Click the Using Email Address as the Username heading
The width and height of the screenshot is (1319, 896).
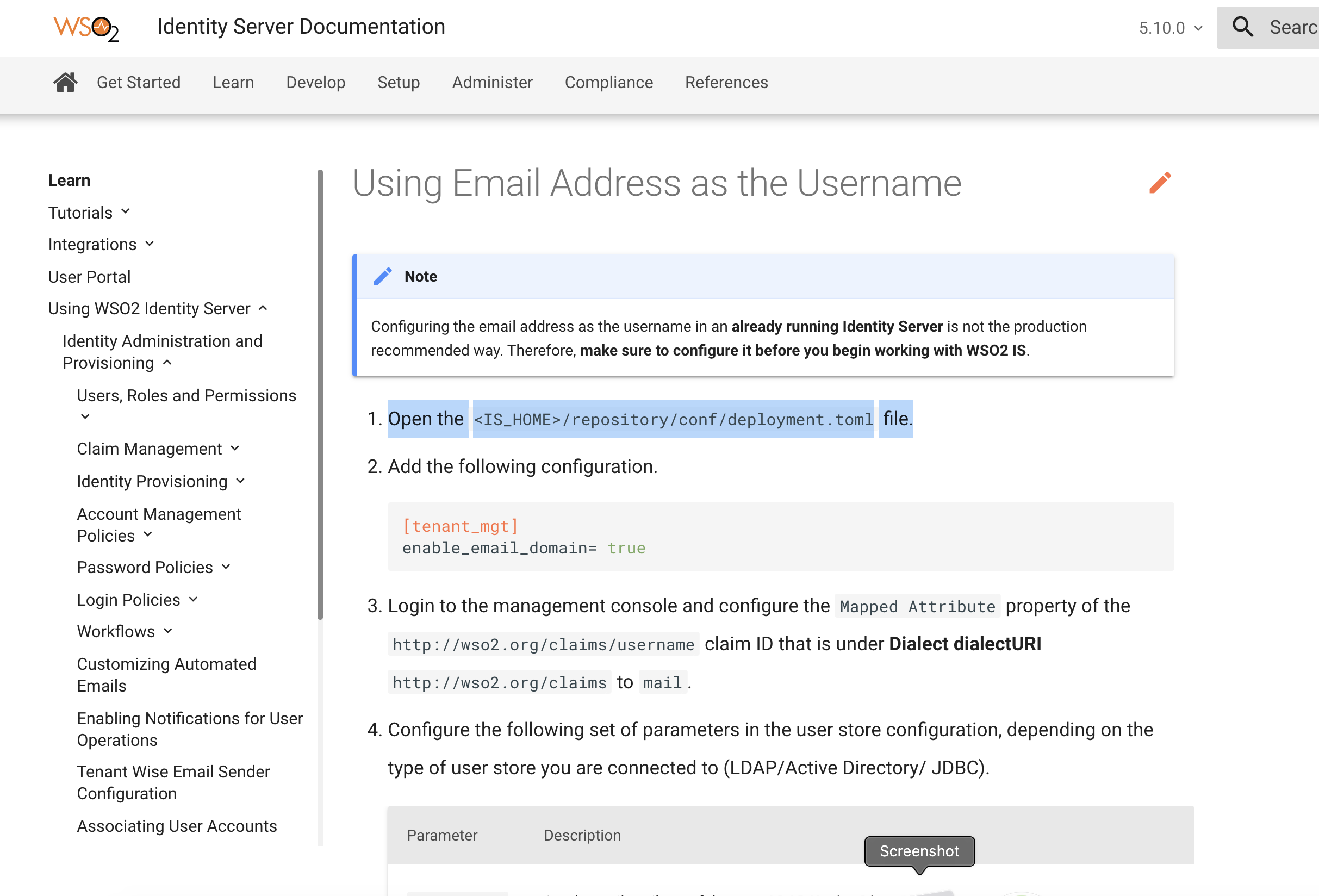pyautogui.click(x=657, y=183)
